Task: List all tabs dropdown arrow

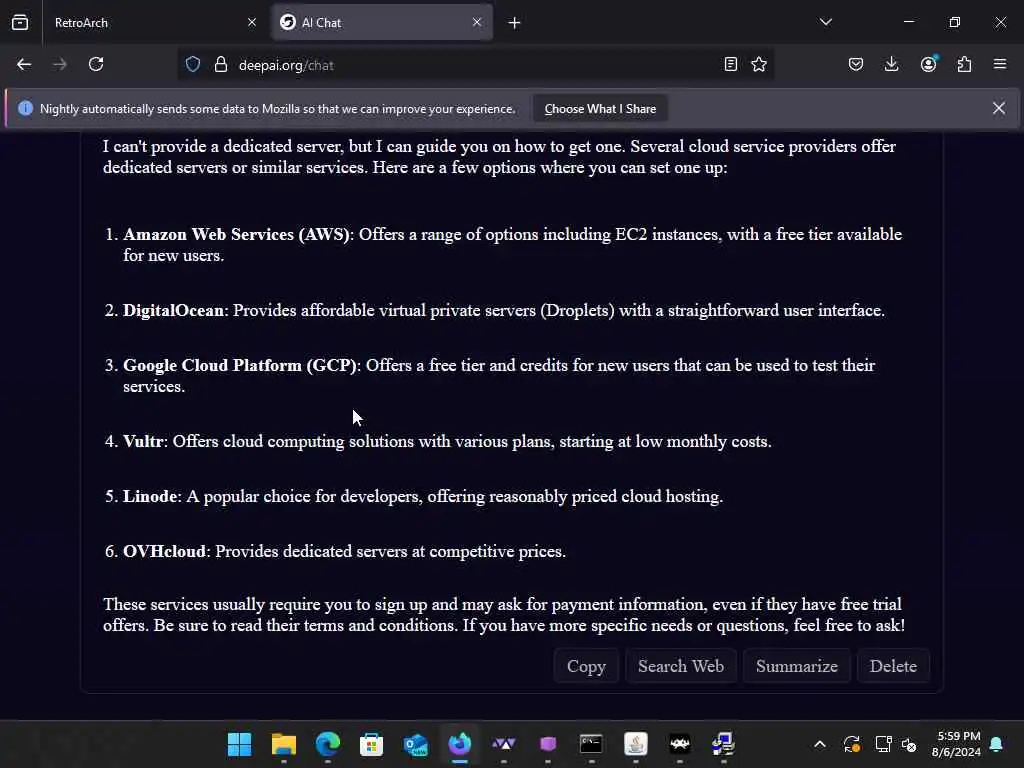Action: (825, 22)
